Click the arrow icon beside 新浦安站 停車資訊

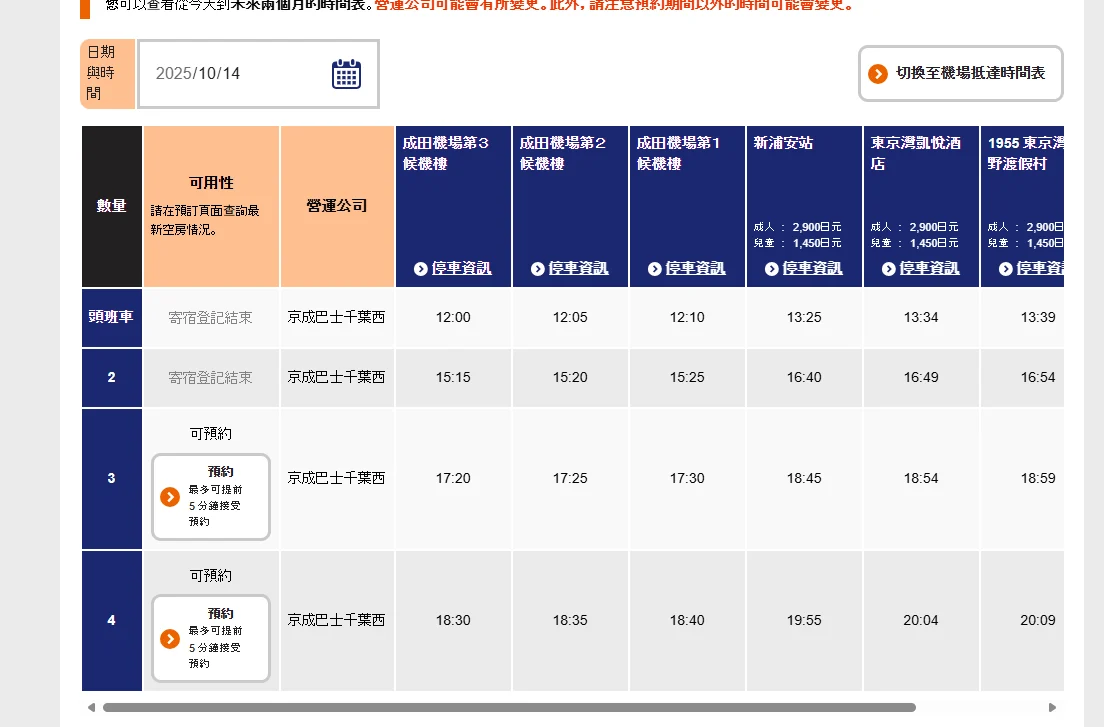[x=771, y=269]
